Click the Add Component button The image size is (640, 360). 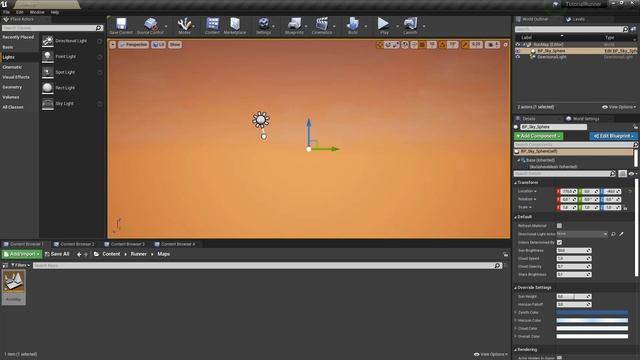pos(539,136)
